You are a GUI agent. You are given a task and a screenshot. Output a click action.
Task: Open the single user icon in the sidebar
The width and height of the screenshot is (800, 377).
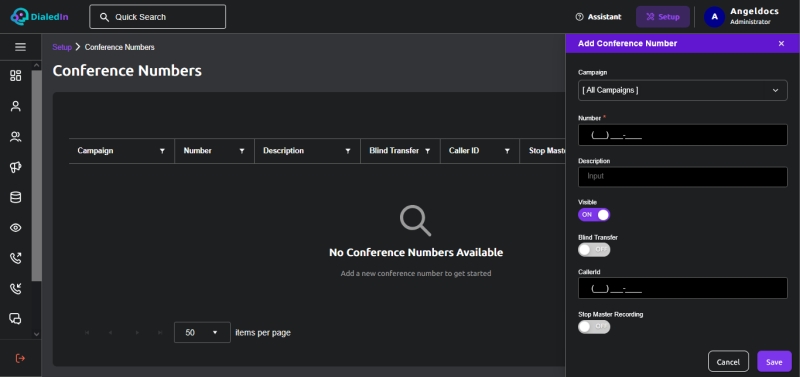[16, 106]
